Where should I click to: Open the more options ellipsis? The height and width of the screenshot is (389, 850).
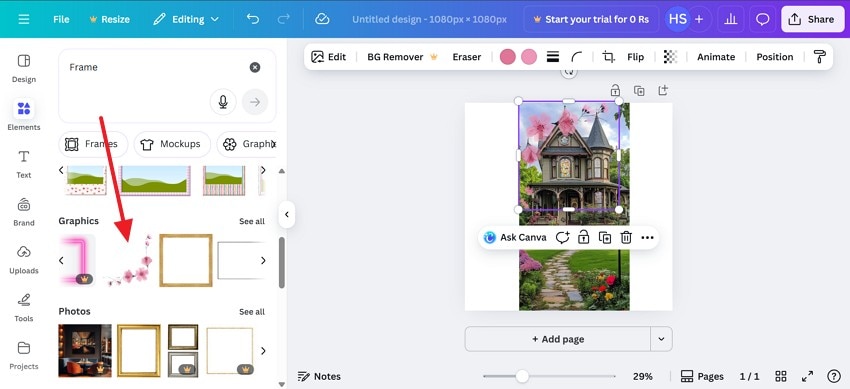click(x=647, y=237)
